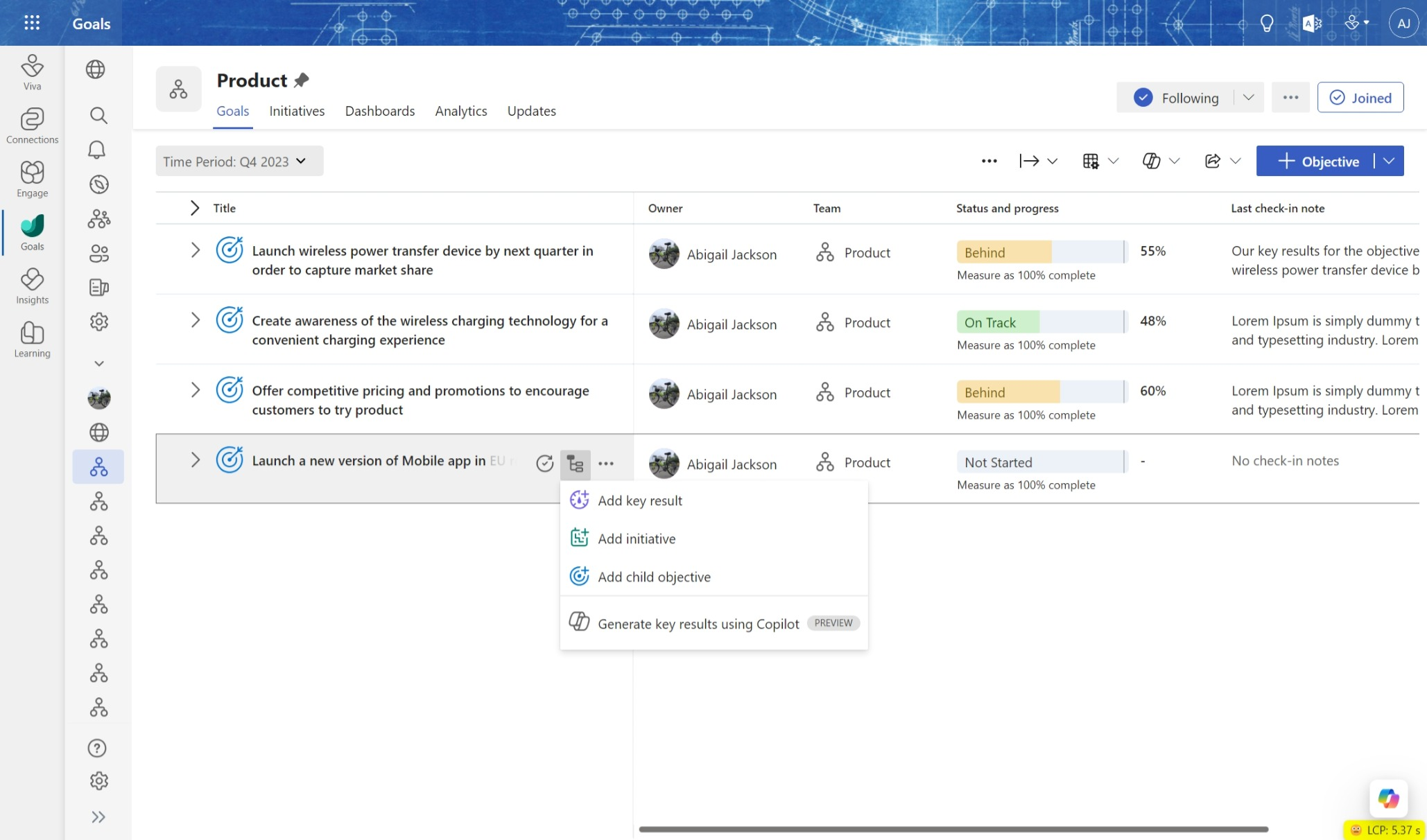This screenshot has width=1427, height=840.
Task: Click the Add child objective menu option
Action: point(654,576)
